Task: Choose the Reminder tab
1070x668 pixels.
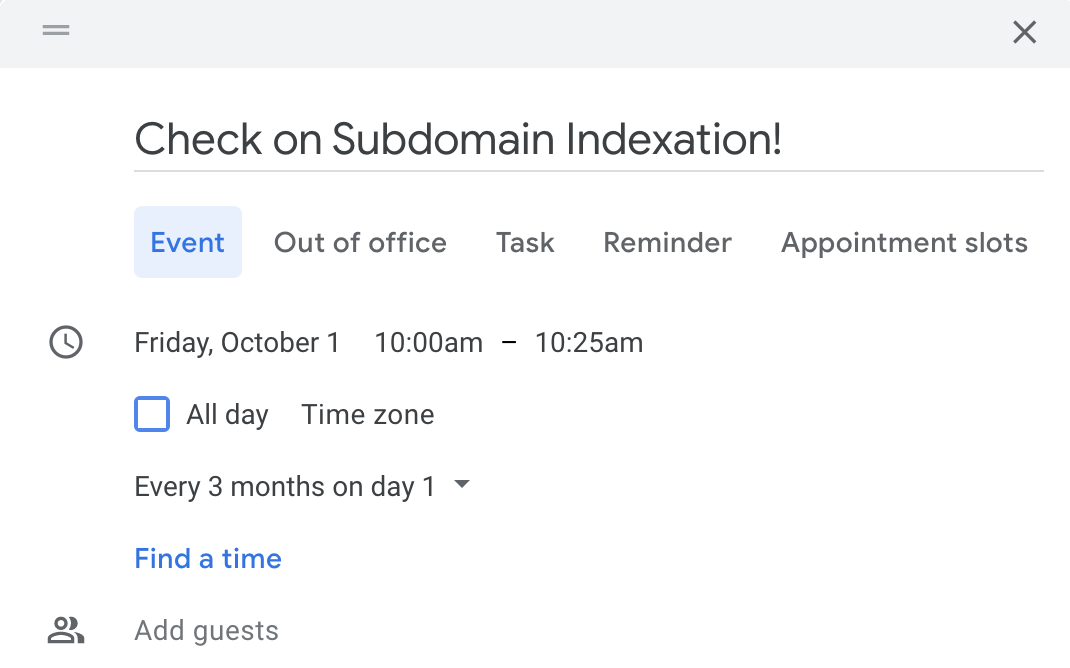Action: tap(667, 243)
